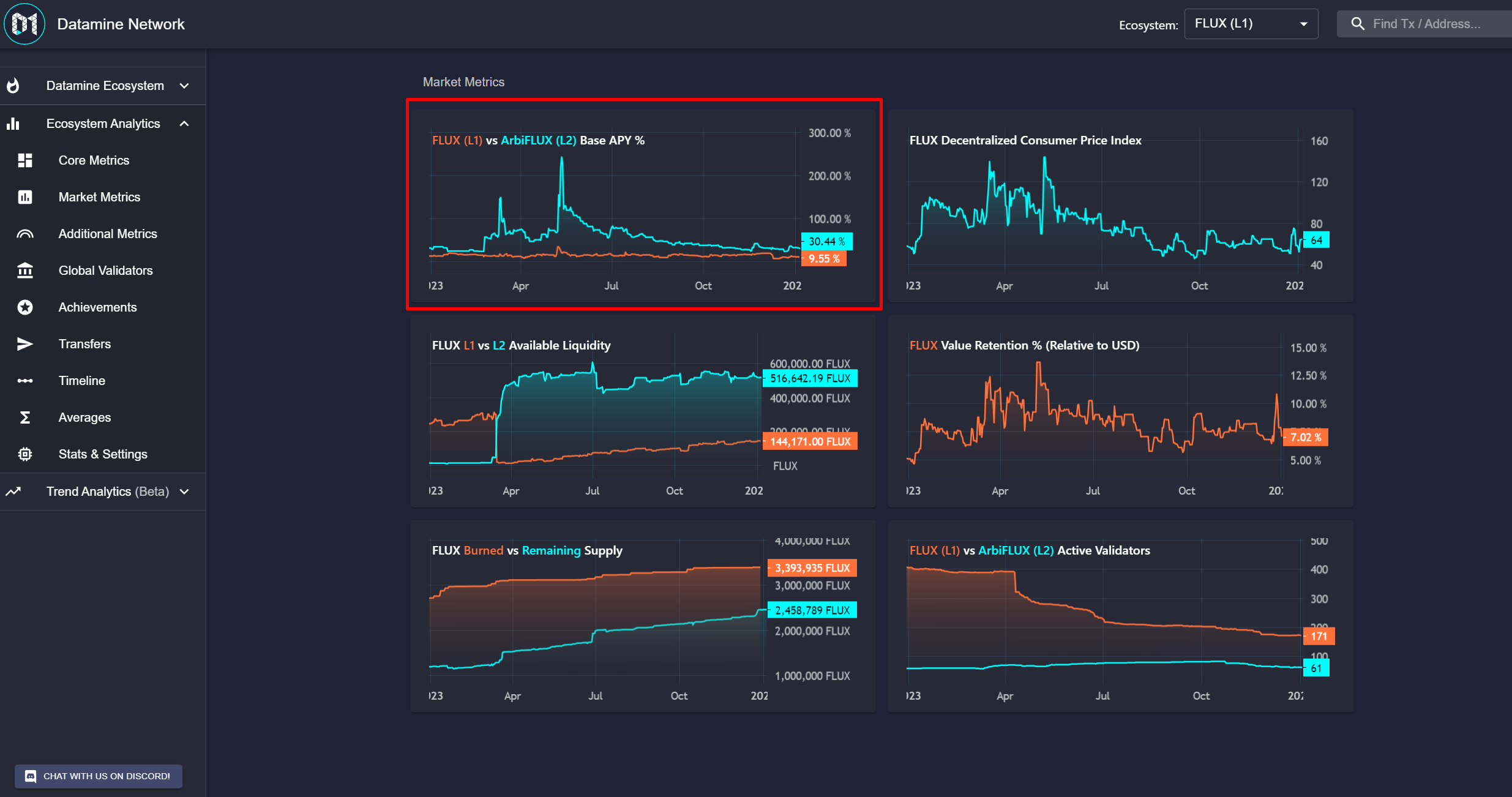
Task: Click the L1 vs L2 Active Validators chart
Action: coord(1121,616)
